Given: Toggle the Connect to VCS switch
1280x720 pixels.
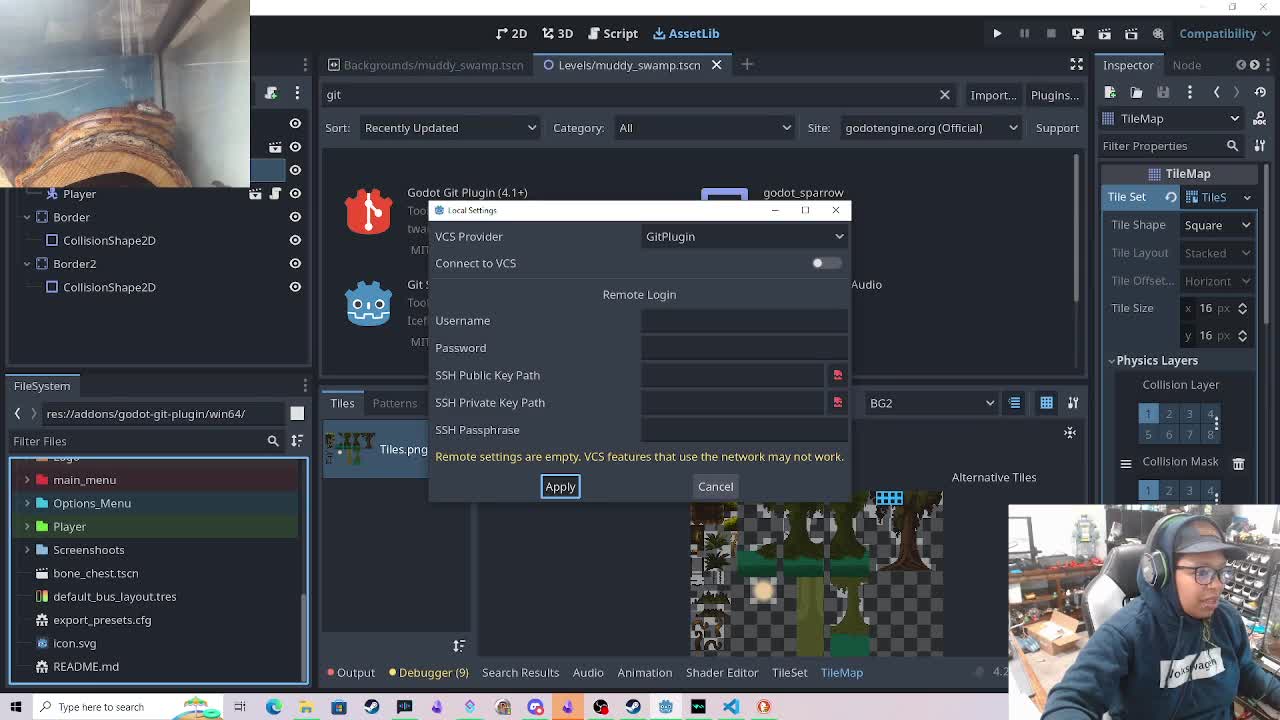Looking at the screenshot, I should point(826,263).
